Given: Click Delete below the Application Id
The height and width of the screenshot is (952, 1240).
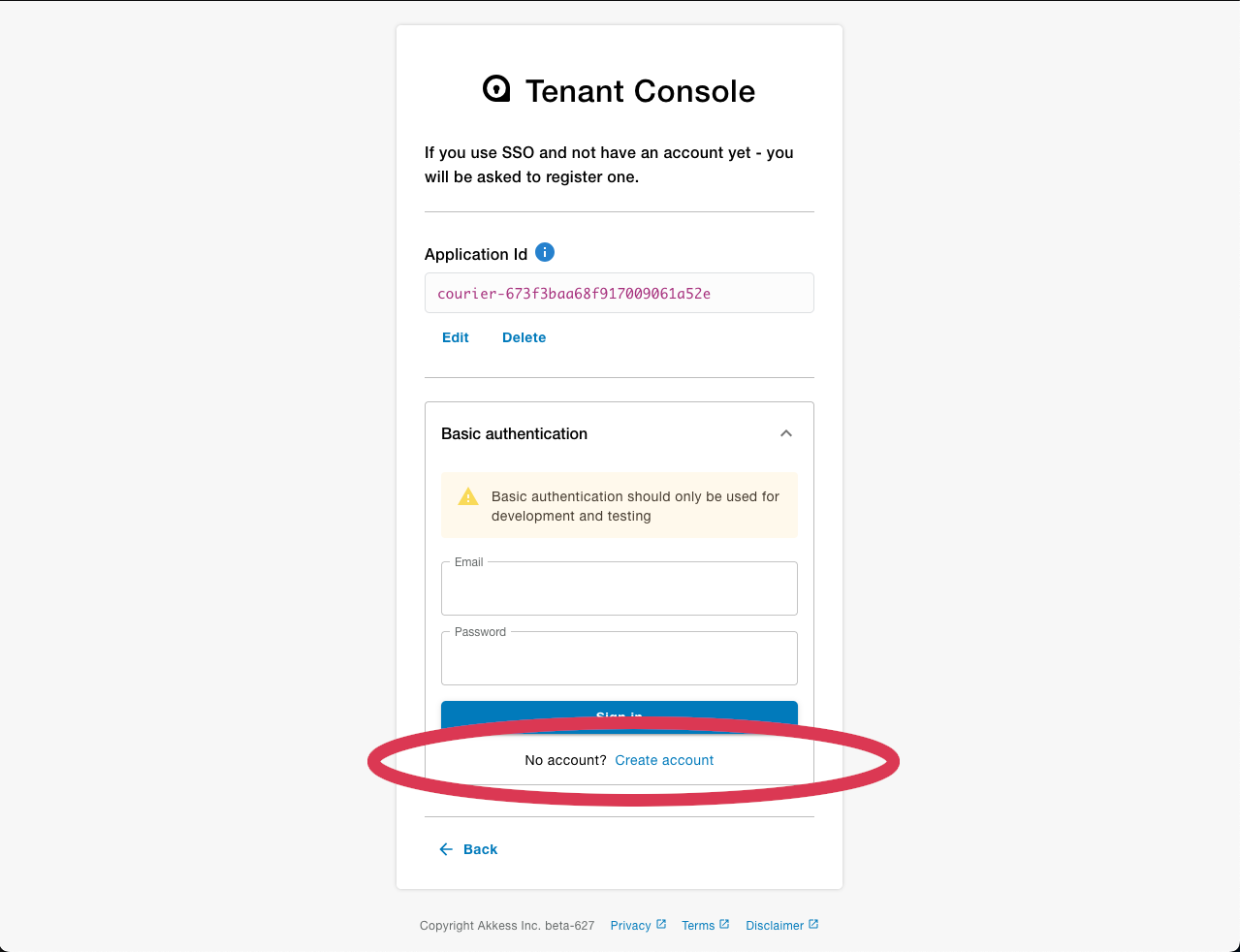Looking at the screenshot, I should click(x=524, y=337).
